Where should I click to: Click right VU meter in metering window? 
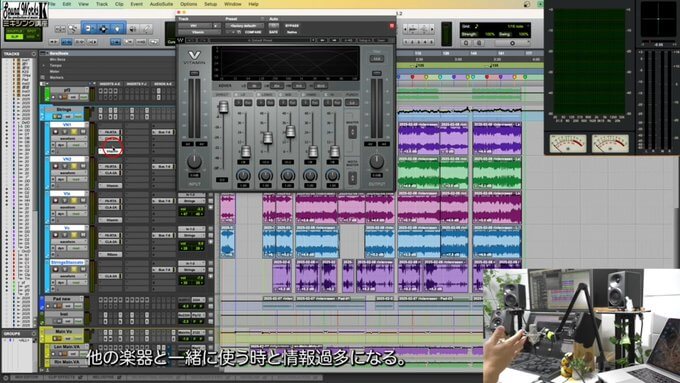click(610, 143)
